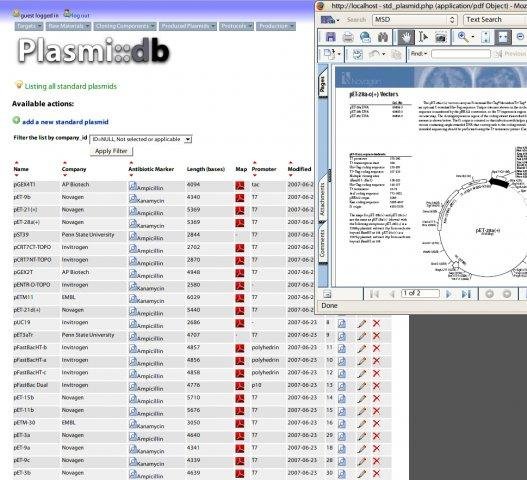Click the Apply Filter button
This screenshot has width=527, height=480.
coord(111,151)
